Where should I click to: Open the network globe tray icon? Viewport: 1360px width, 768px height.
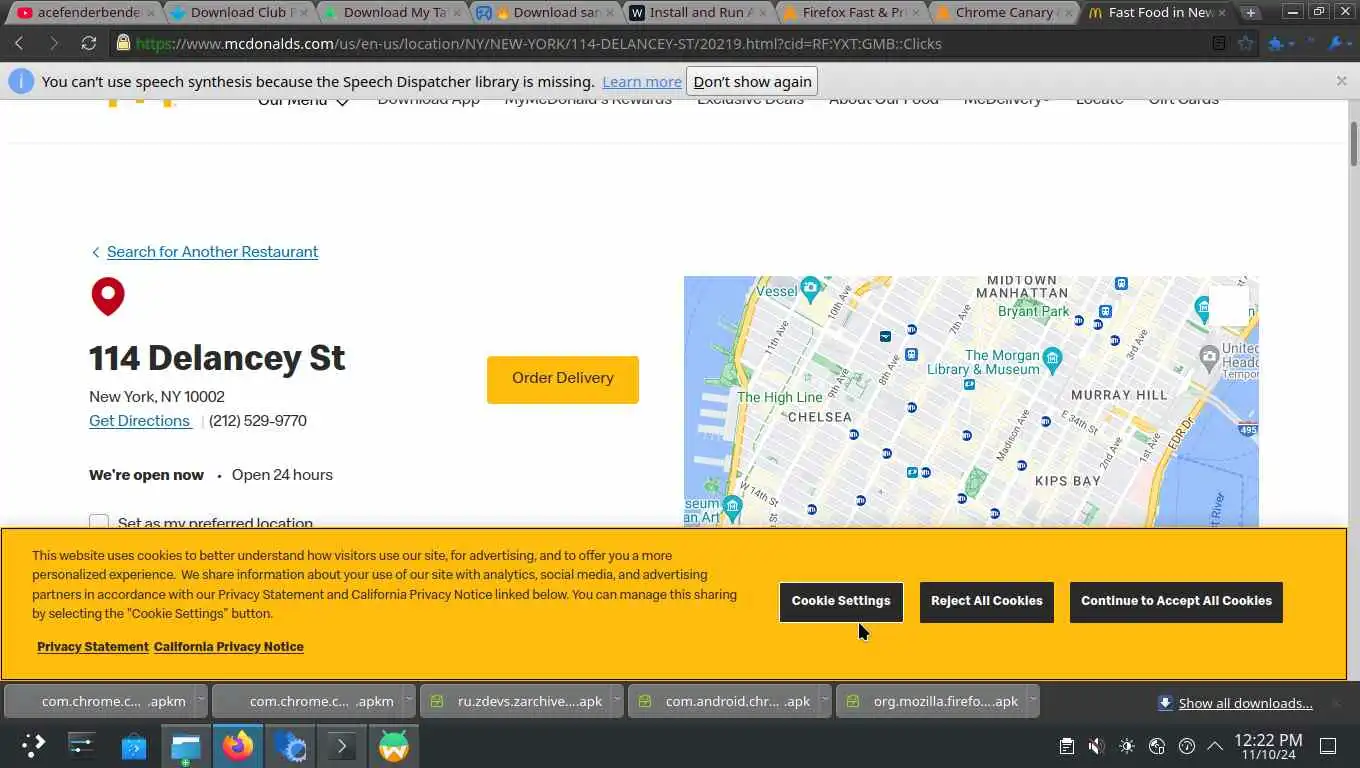click(x=1157, y=746)
